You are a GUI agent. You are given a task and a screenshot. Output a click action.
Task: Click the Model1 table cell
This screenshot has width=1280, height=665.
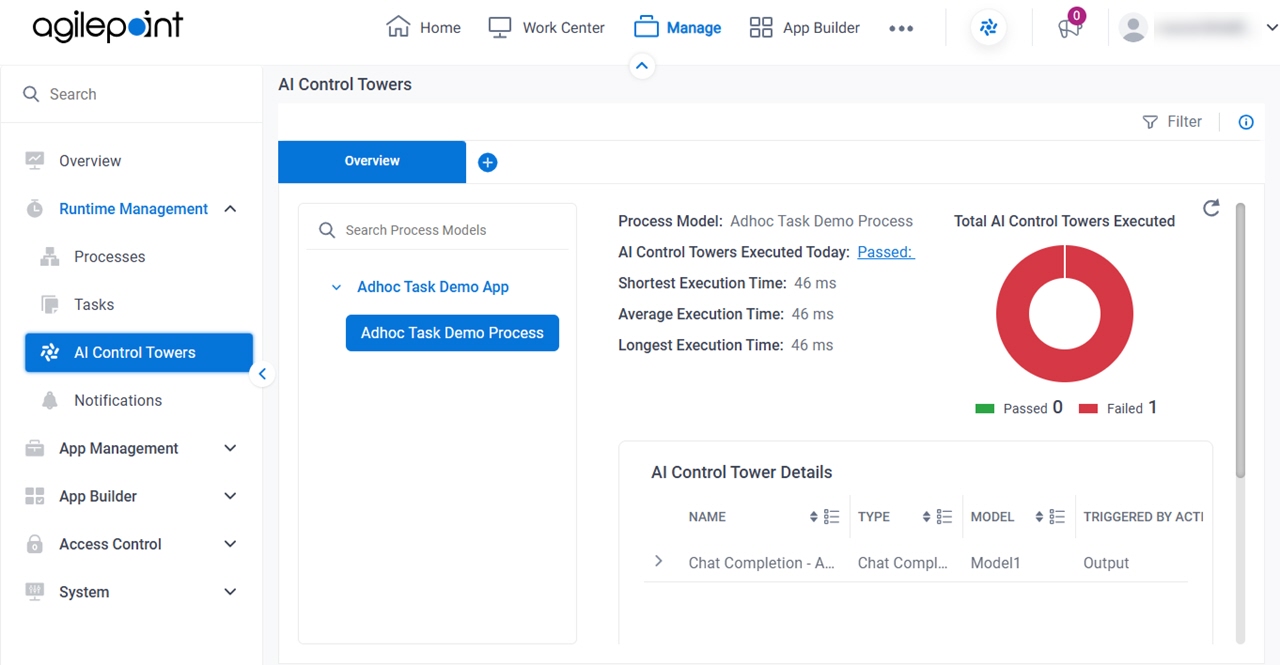996,563
